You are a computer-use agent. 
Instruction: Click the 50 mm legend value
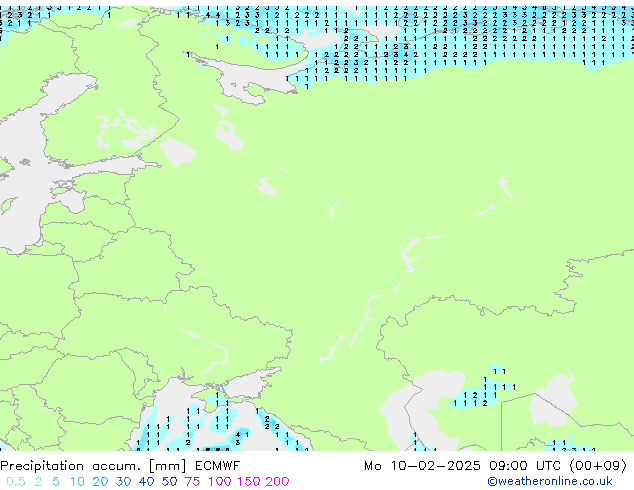click(169, 482)
